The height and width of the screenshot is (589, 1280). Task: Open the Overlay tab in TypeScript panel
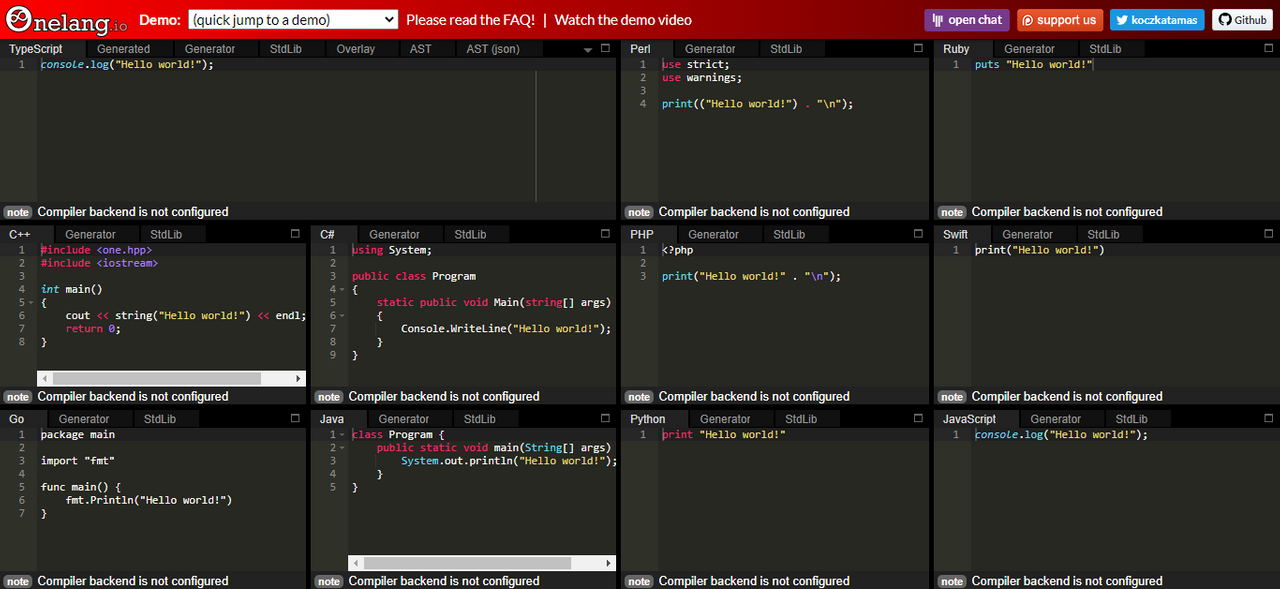(x=356, y=49)
